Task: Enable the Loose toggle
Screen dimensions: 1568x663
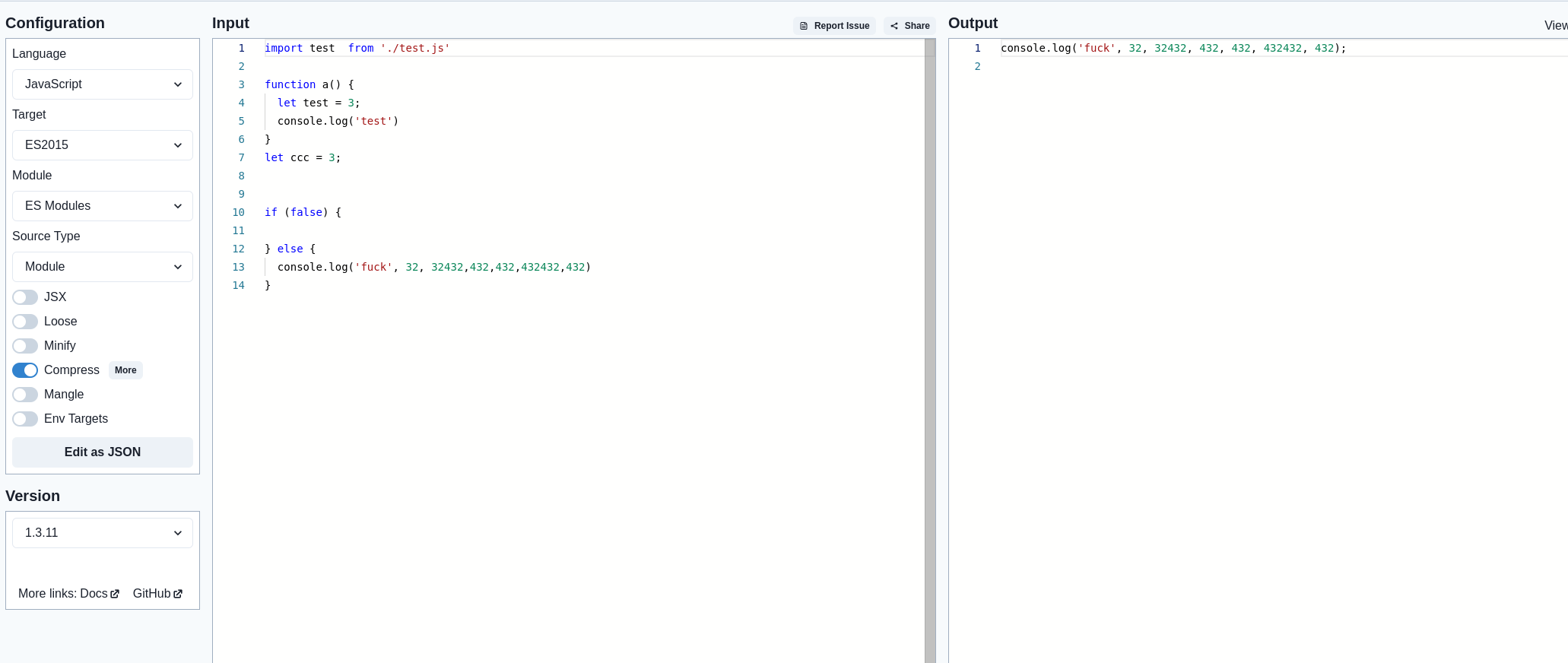Action: pyautogui.click(x=25, y=322)
